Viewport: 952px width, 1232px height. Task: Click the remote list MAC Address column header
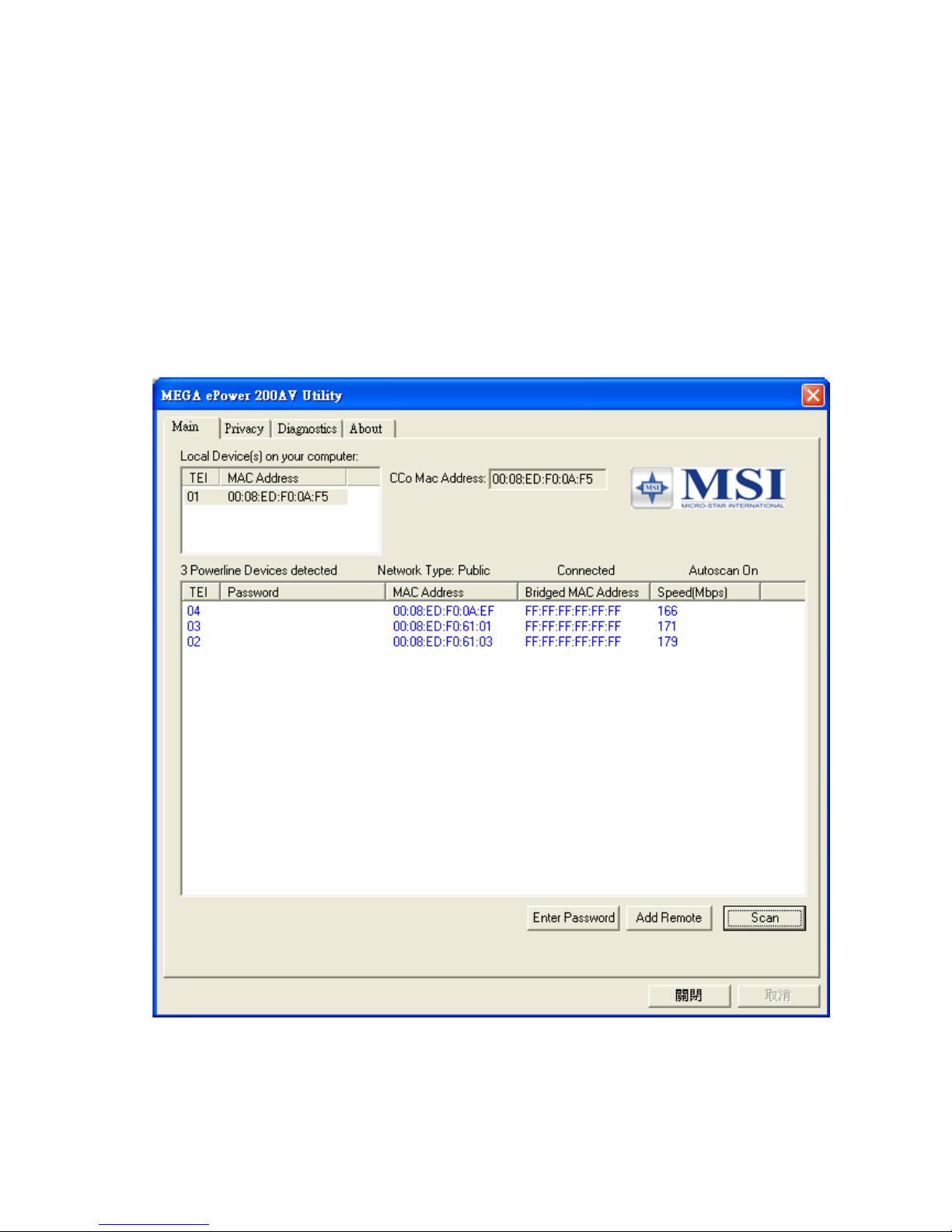tap(451, 592)
